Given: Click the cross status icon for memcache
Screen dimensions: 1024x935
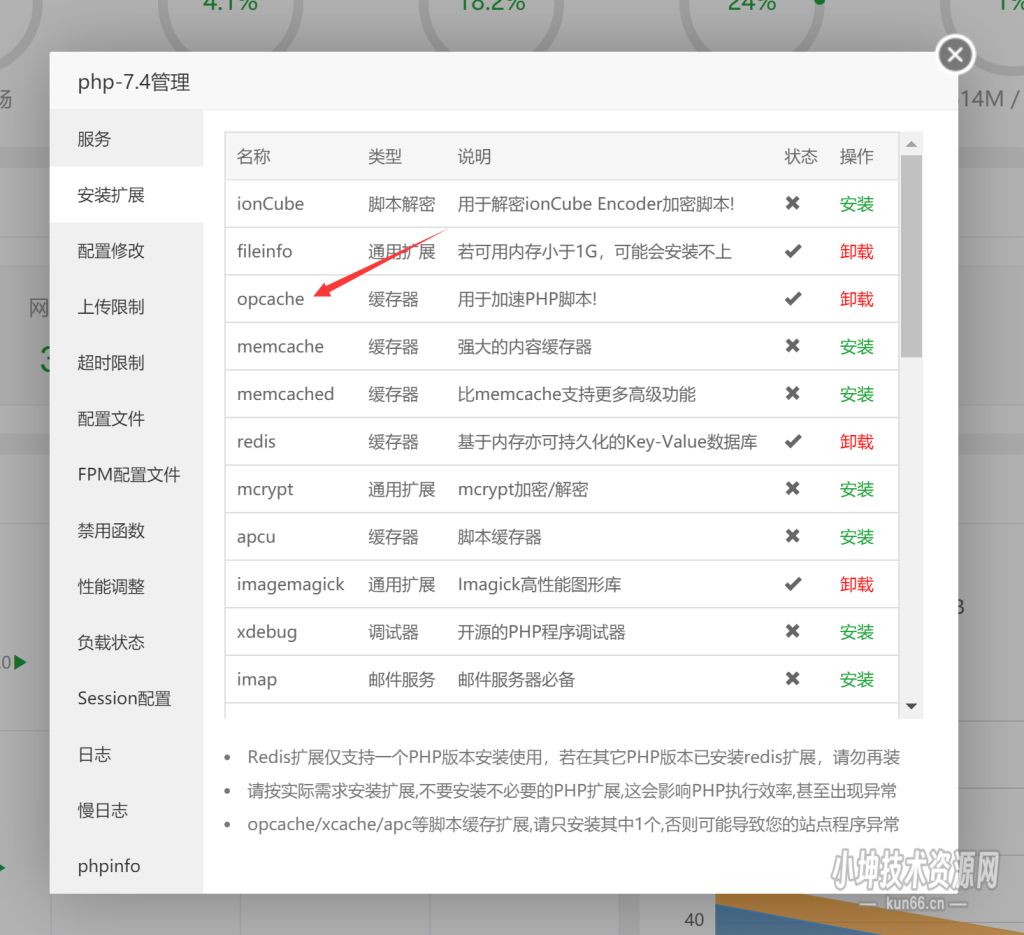Looking at the screenshot, I should (x=793, y=346).
